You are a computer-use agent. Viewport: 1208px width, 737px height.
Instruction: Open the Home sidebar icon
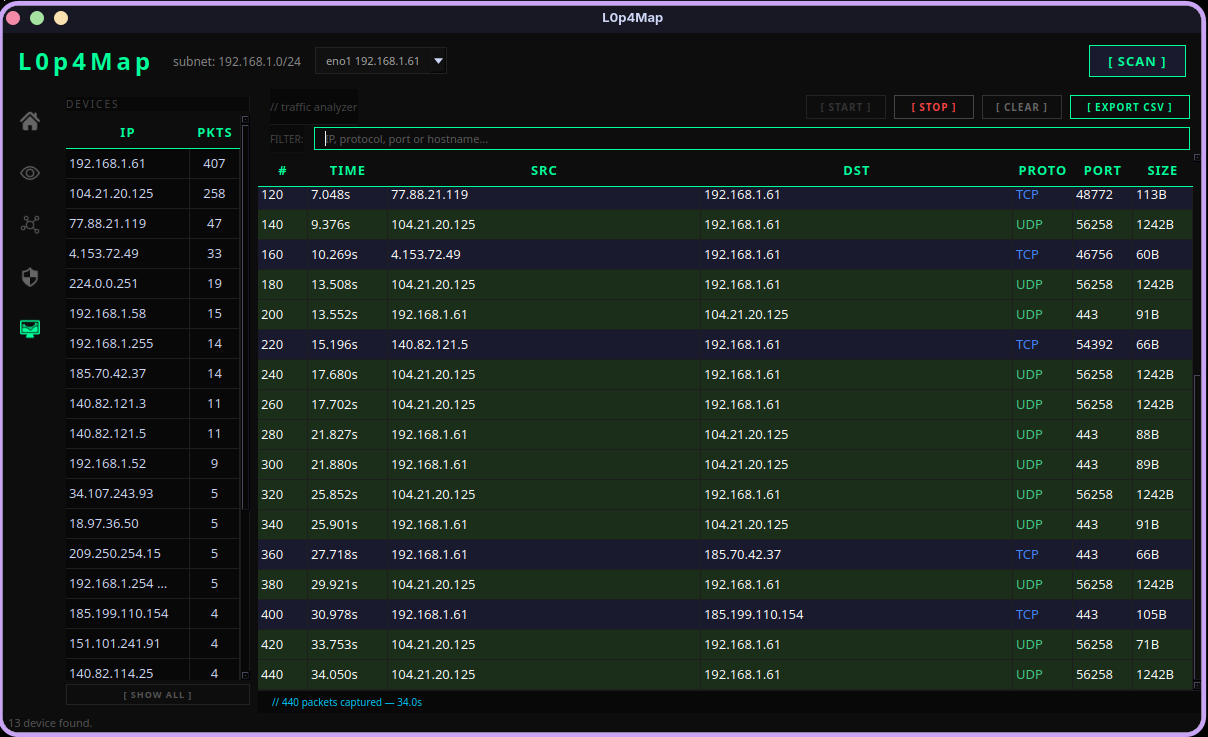click(x=30, y=121)
